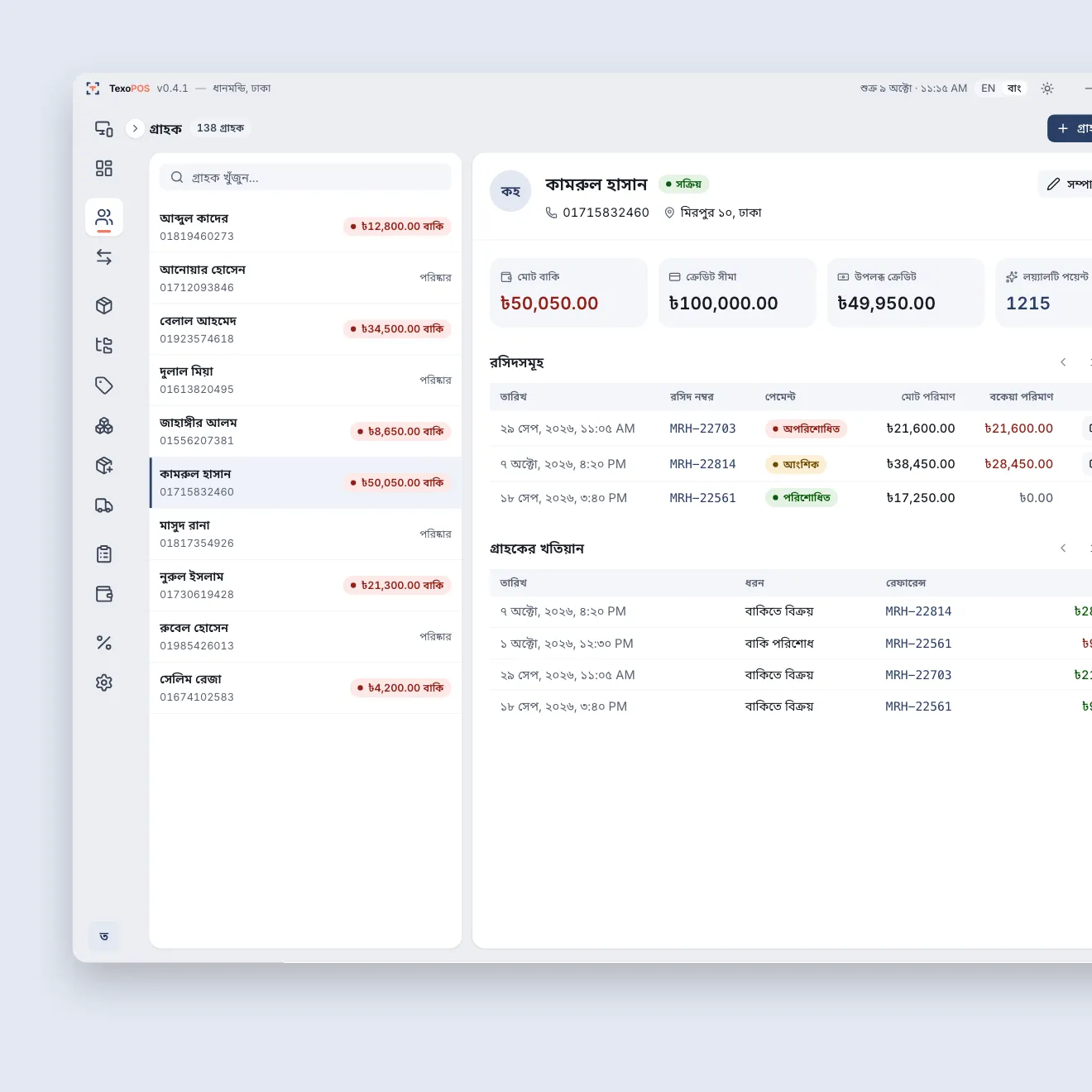The image size is (1092, 1092).
Task: Open the percent discount icon
Action: (x=104, y=643)
